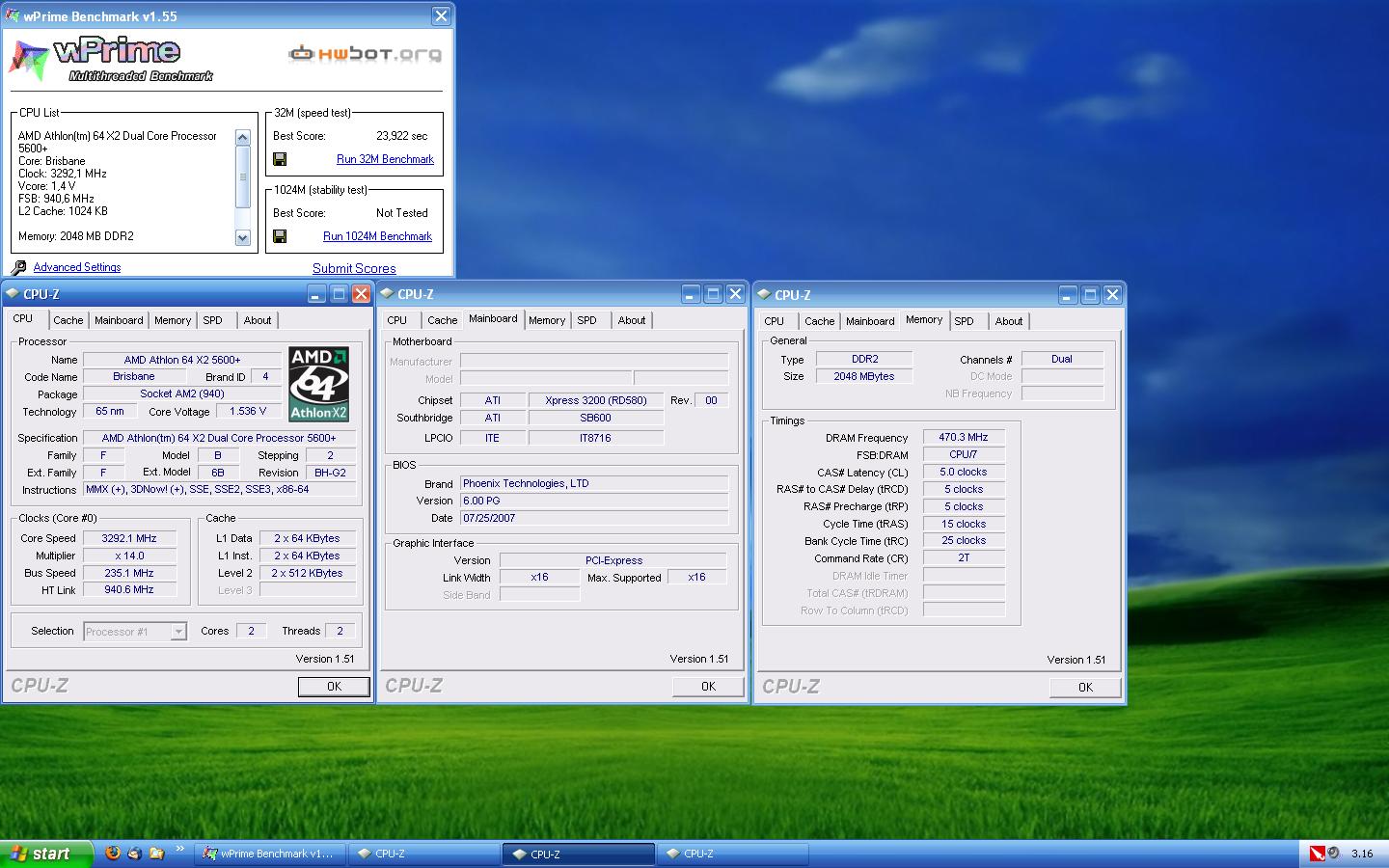Open Cache tab in Memory window
Viewport: 1389px width, 868px height.
pyautogui.click(x=819, y=321)
